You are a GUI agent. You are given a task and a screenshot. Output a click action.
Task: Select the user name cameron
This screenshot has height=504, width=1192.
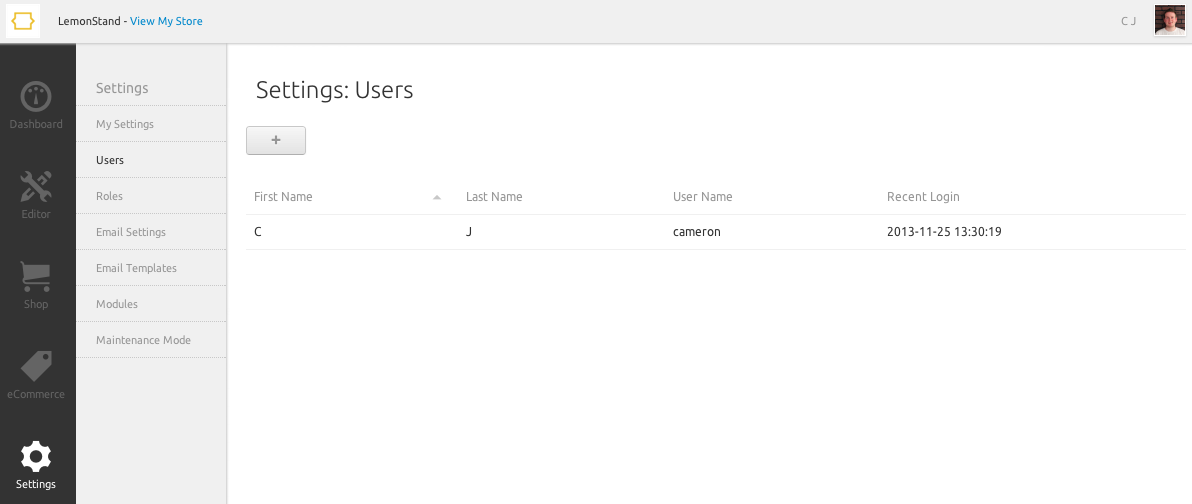click(696, 232)
